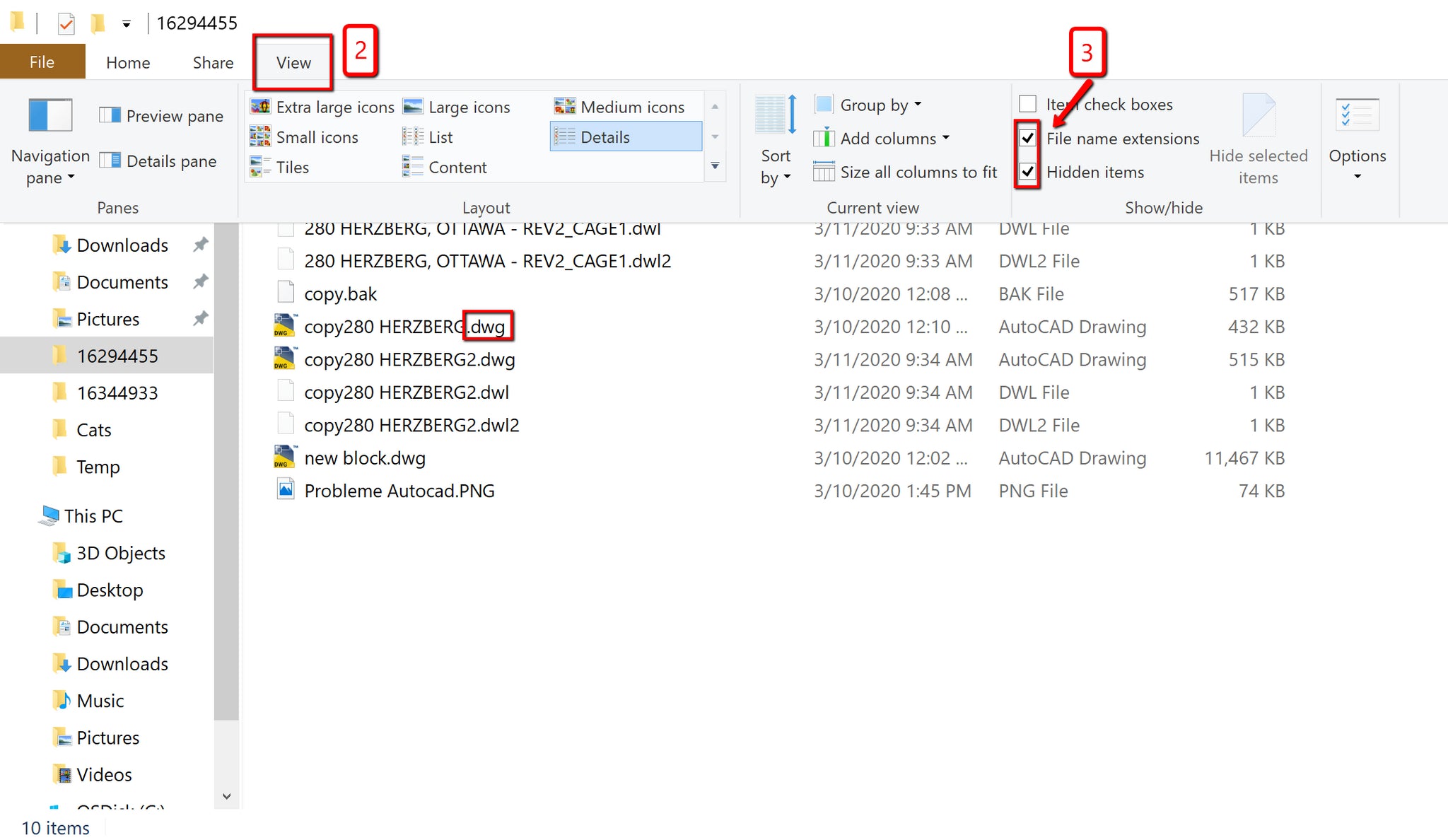Viewport: 1448px width, 840px height.
Task: Click the PNG file icon for Probleme Autocad.PNG
Action: coord(283,491)
